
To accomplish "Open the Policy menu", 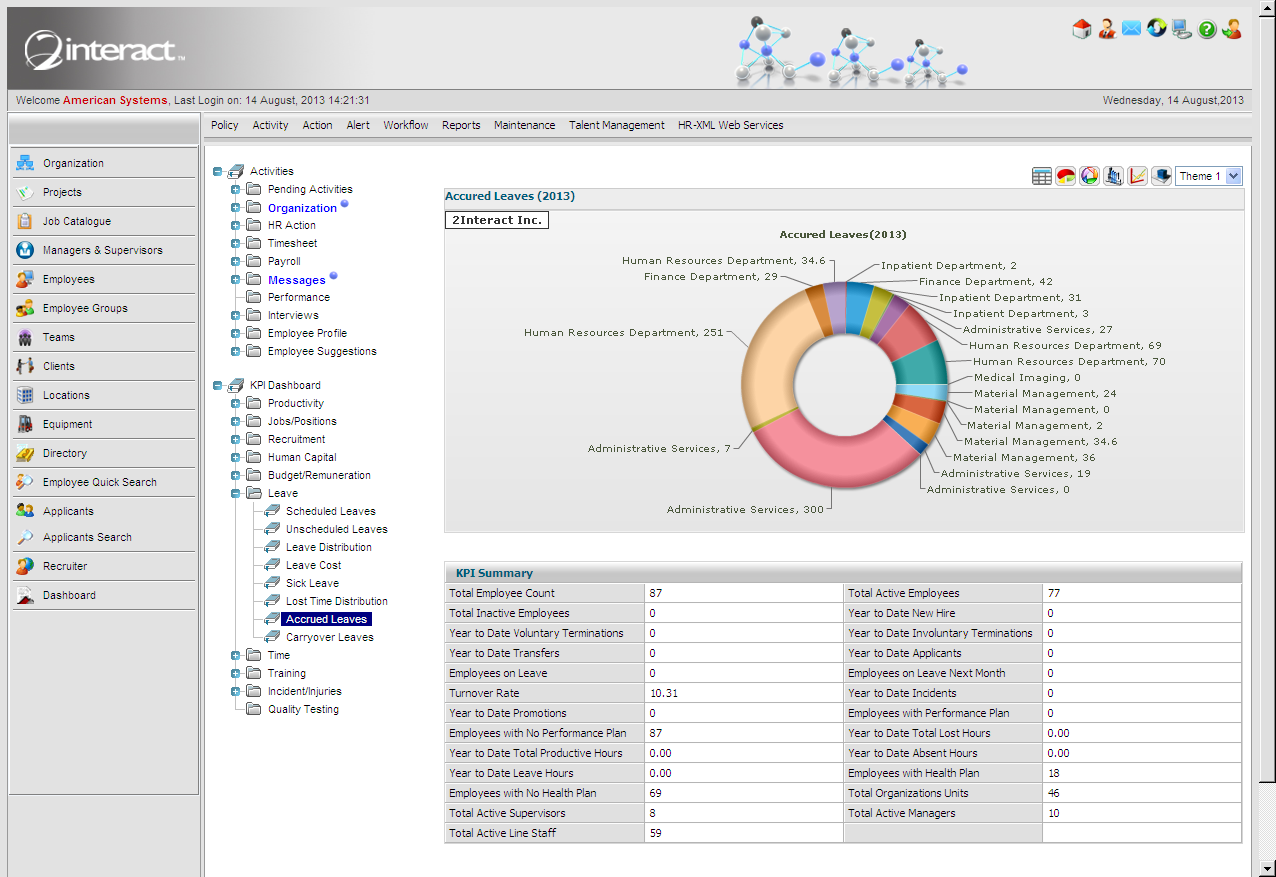I will point(225,125).
